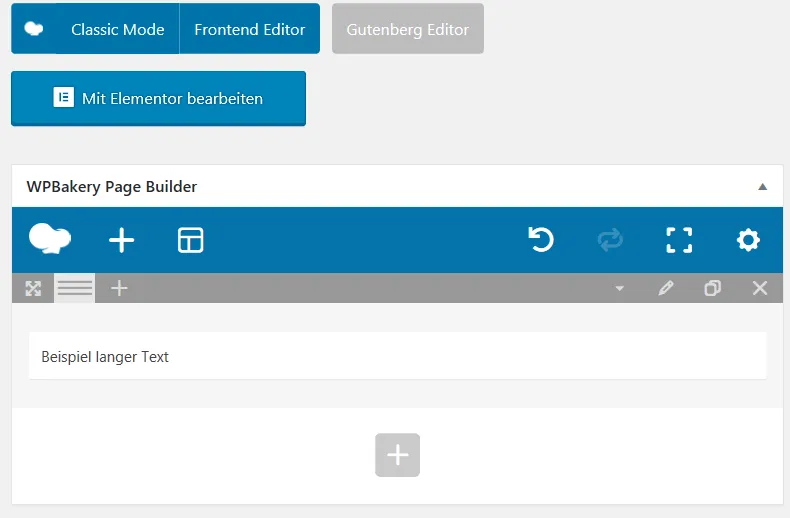Open the templates layout icon
Viewport: 790px width, 518px height.
pos(190,240)
